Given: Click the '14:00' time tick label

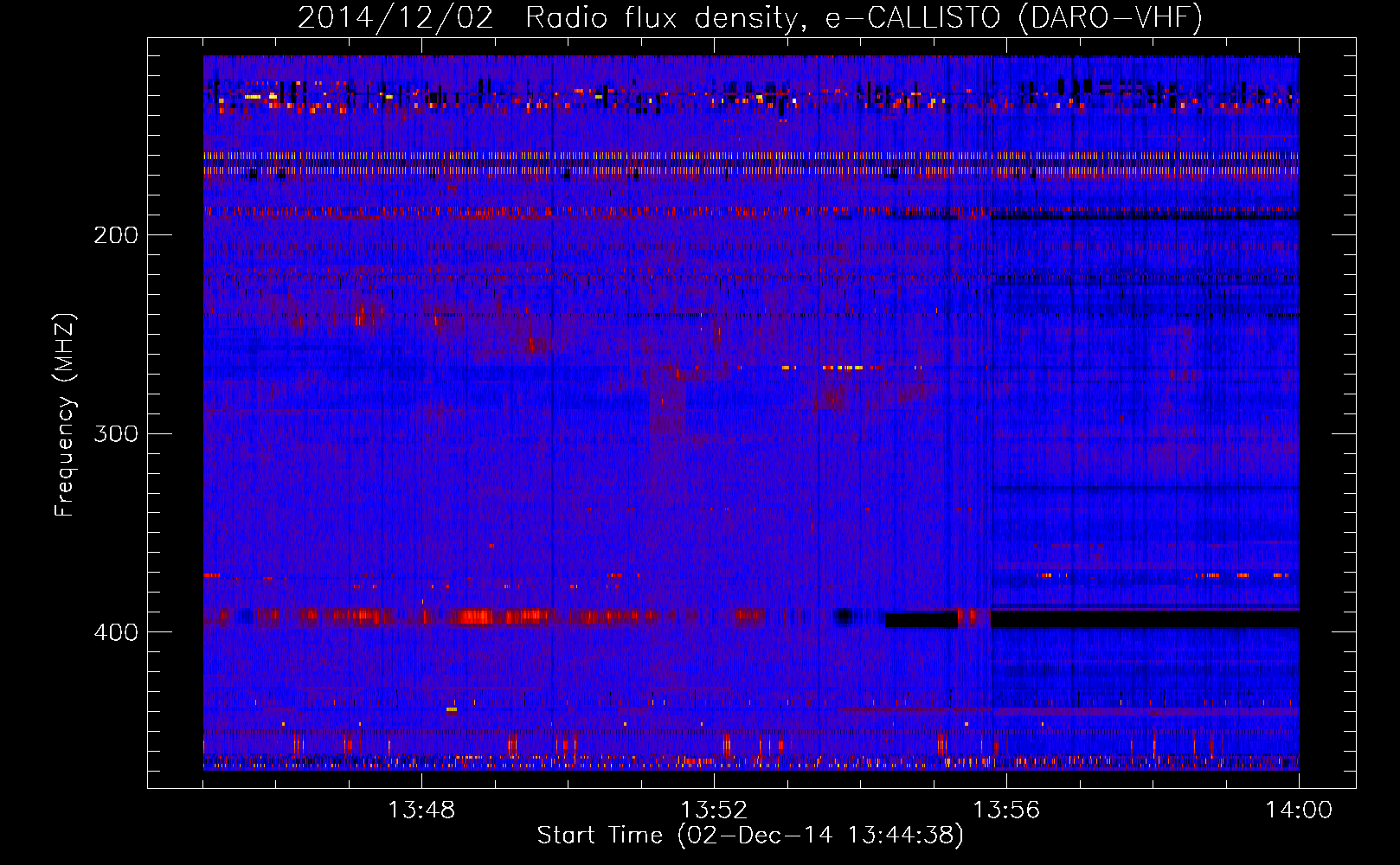Looking at the screenshot, I should pos(1299,810).
